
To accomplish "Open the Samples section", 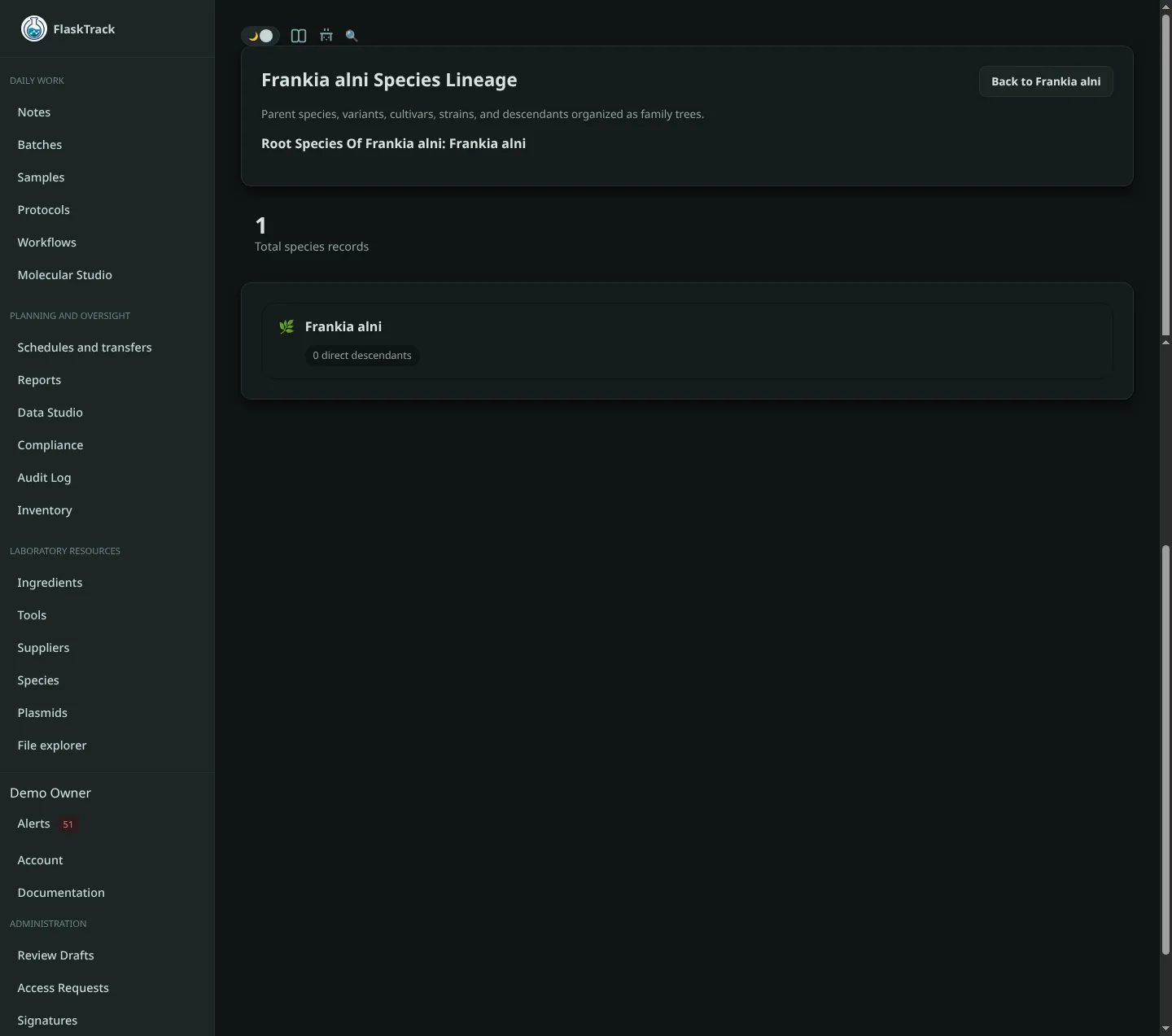I will (41, 177).
